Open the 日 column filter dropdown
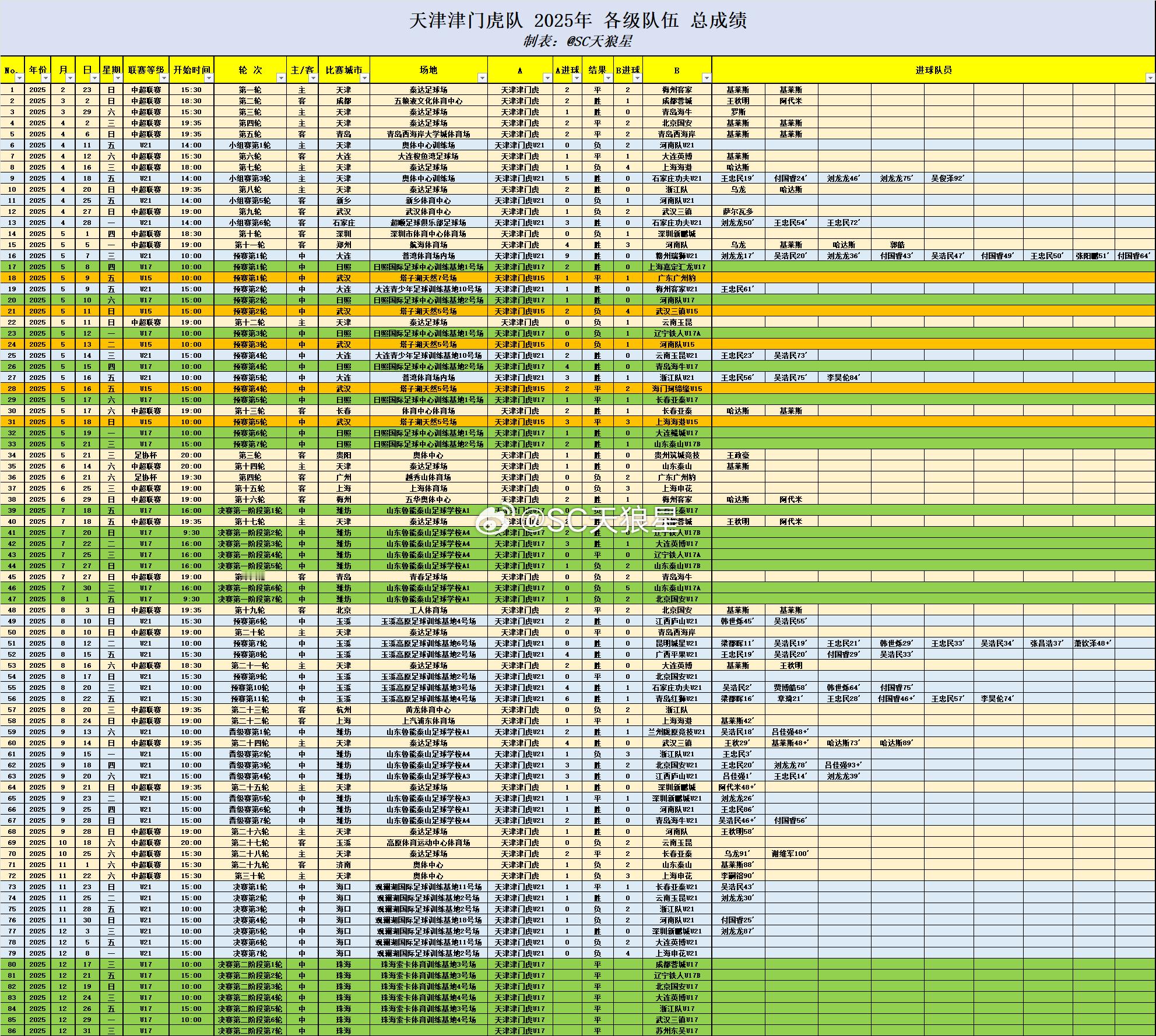 (94, 78)
